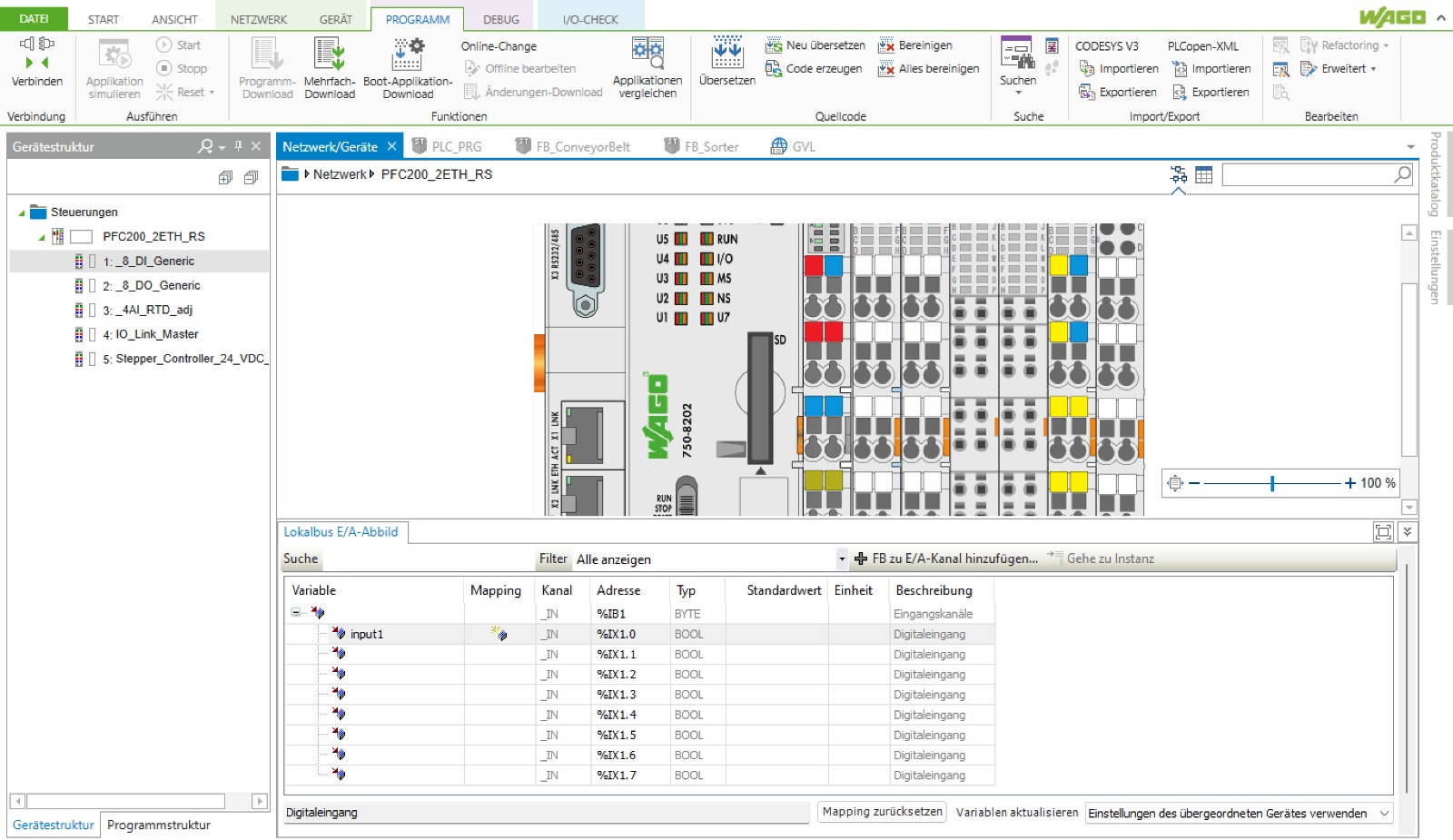Toggle checkbox beside 4: IO_Link_Master
The width and height of the screenshot is (1453, 840).
point(92,335)
